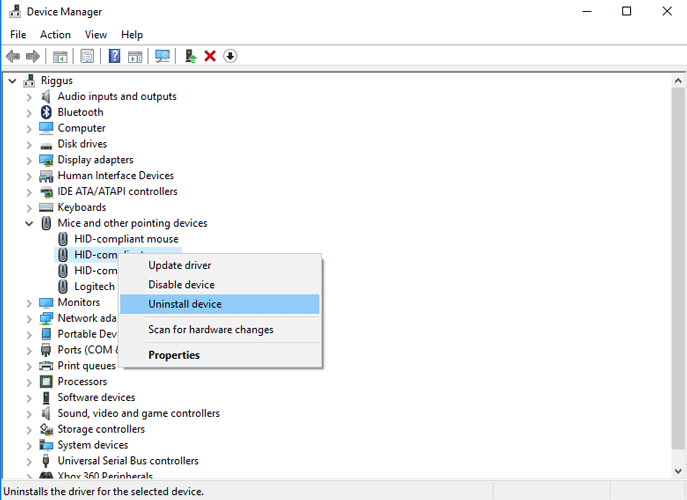Open the View menu

tap(96, 35)
